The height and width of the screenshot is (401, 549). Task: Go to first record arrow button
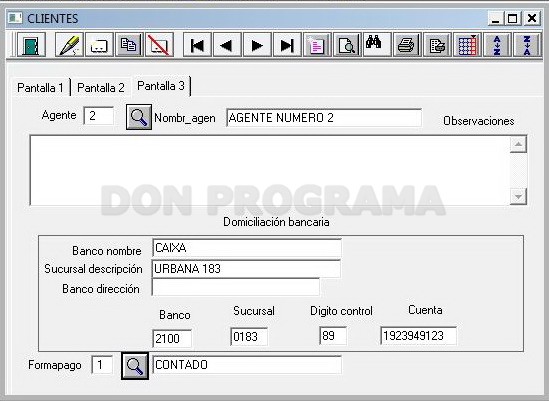pos(197,45)
